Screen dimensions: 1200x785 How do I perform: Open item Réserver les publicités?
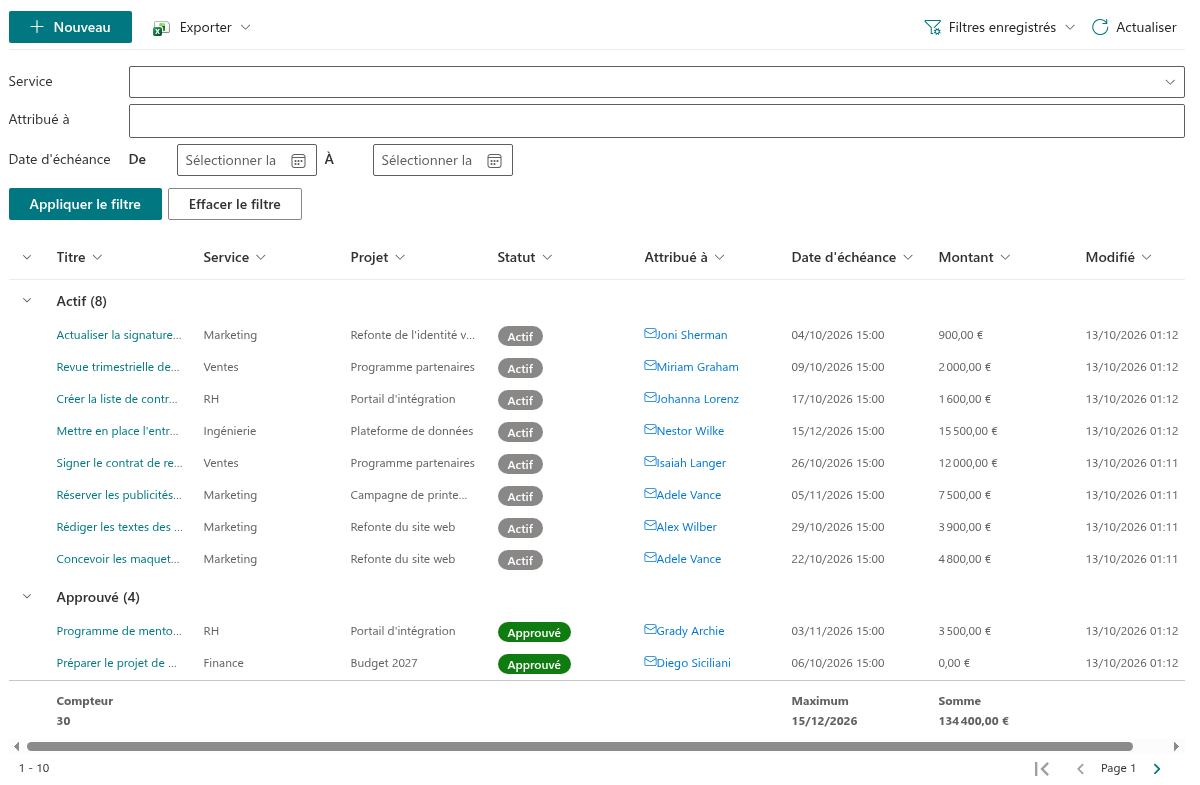coord(119,495)
